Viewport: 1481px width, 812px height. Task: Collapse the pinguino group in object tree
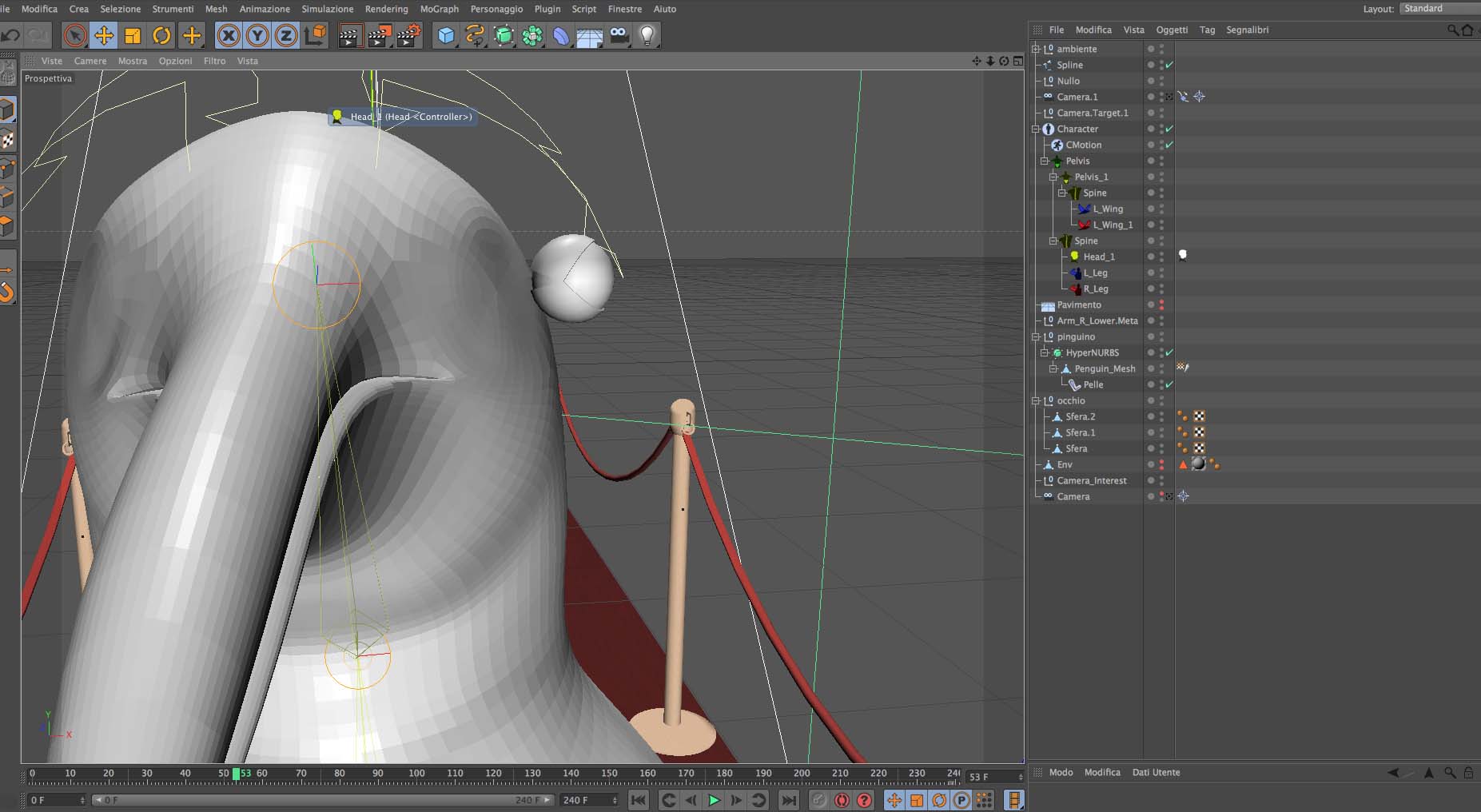(x=1037, y=336)
